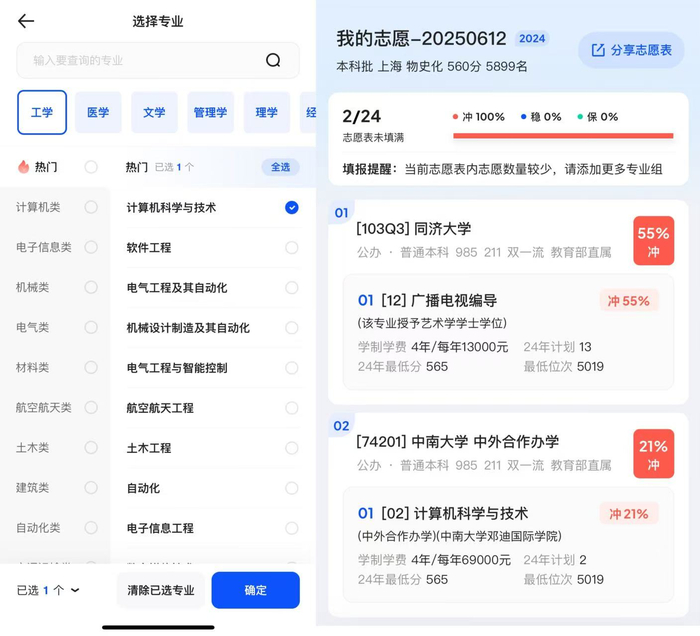Tap the search magnifier icon
The image size is (700, 636).
click(273, 60)
